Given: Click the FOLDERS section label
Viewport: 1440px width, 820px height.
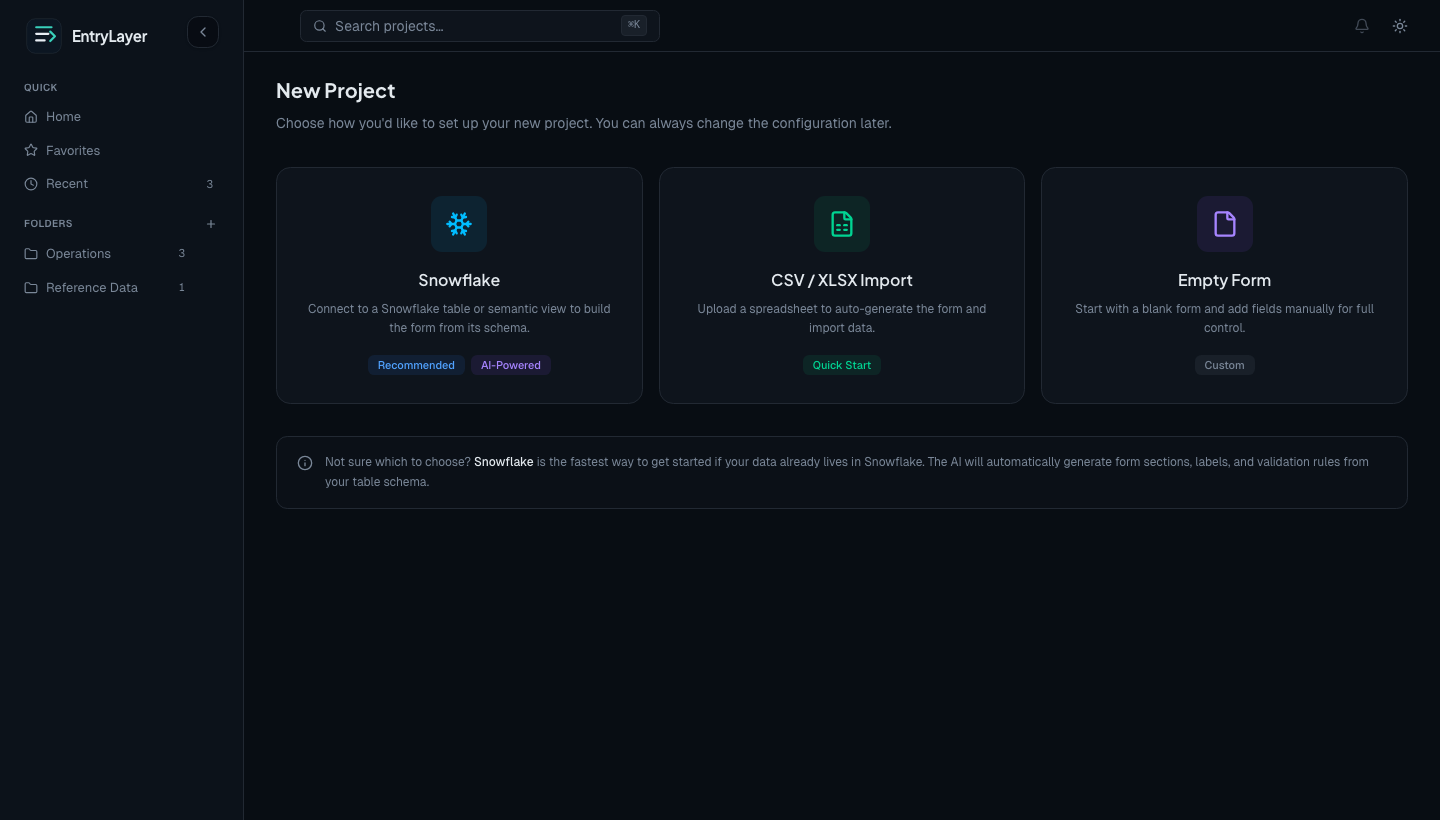Looking at the screenshot, I should click(48, 224).
